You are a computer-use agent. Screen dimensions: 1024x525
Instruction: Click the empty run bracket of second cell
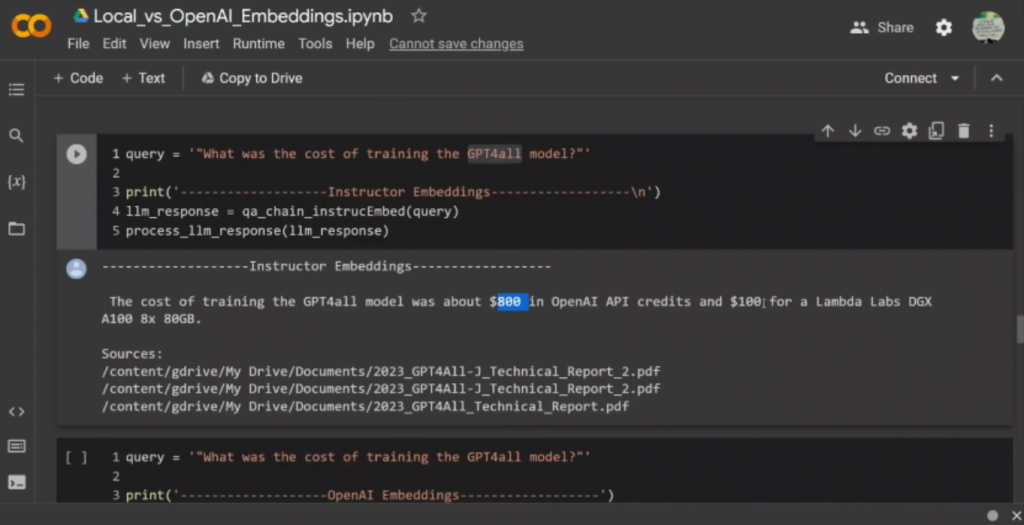pos(76,457)
